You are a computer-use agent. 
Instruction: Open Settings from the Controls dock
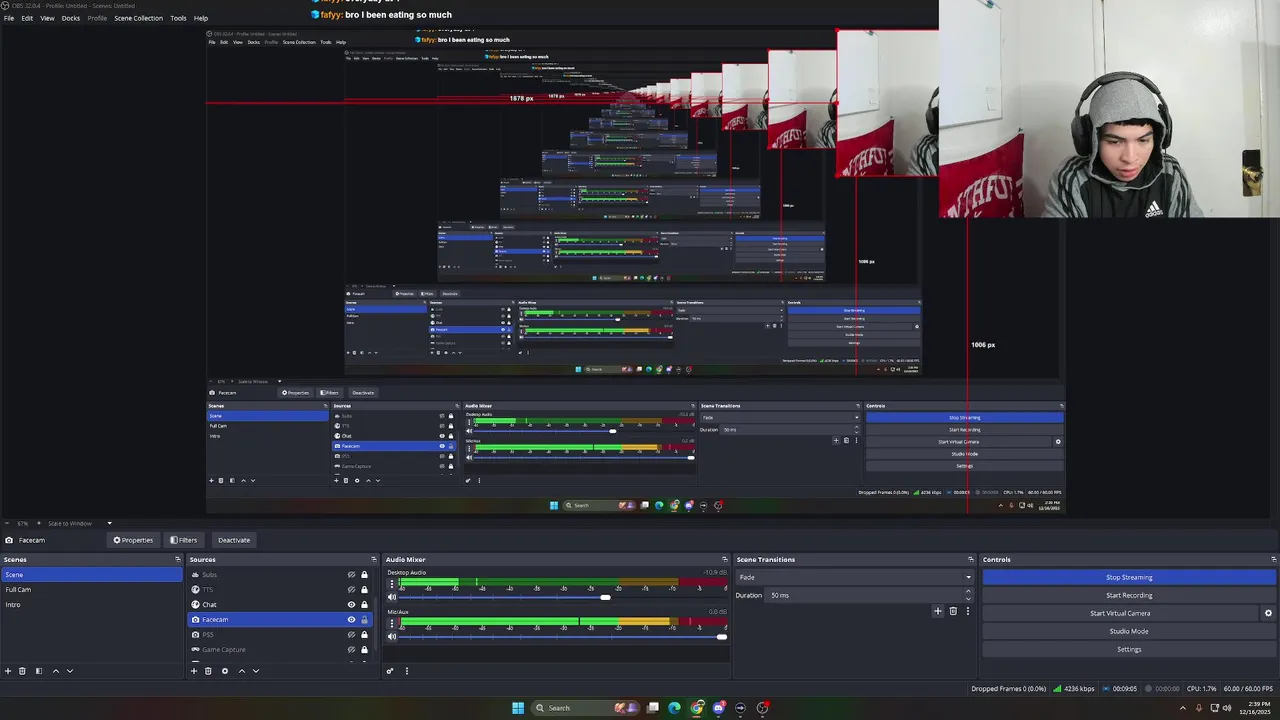click(1129, 649)
